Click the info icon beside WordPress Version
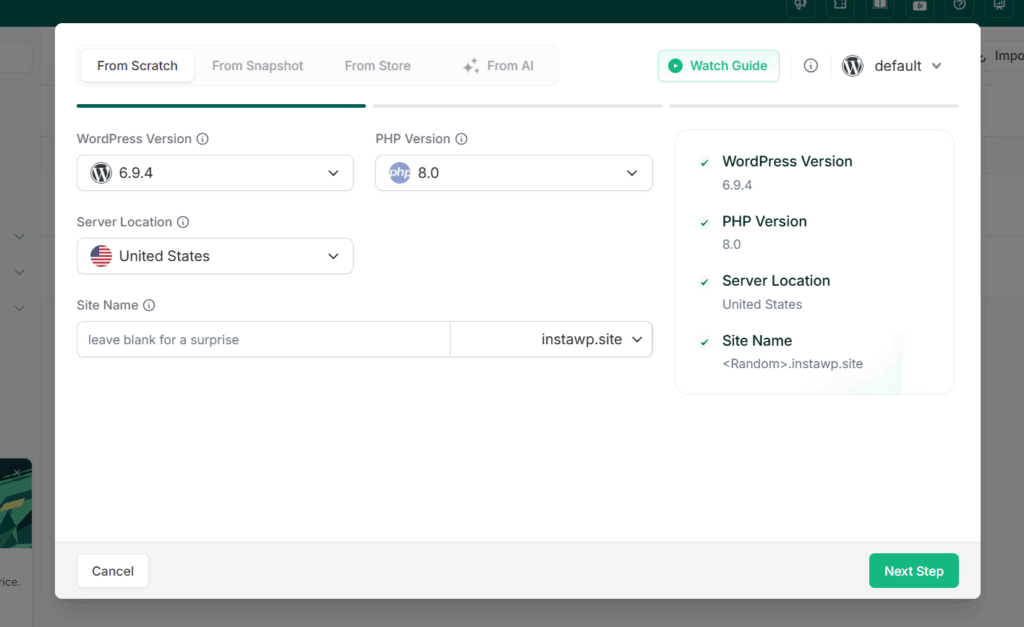Viewport: 1024px width, 627px height. point(202,139)
